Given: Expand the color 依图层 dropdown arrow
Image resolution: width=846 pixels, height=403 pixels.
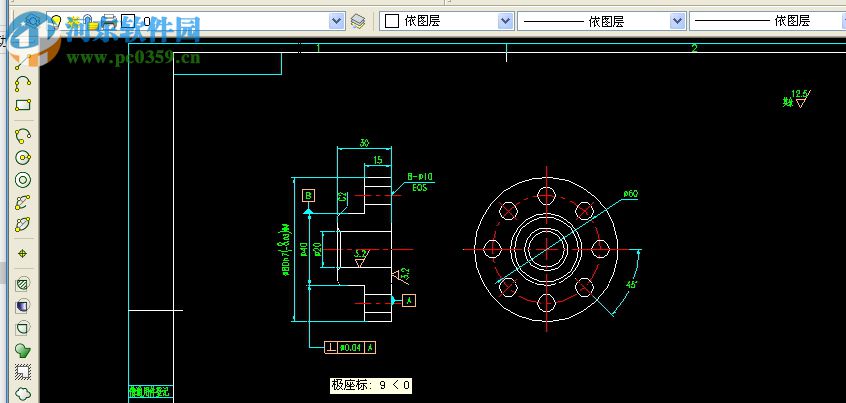Looking at the screenshot, I should [x=506, y=21].
